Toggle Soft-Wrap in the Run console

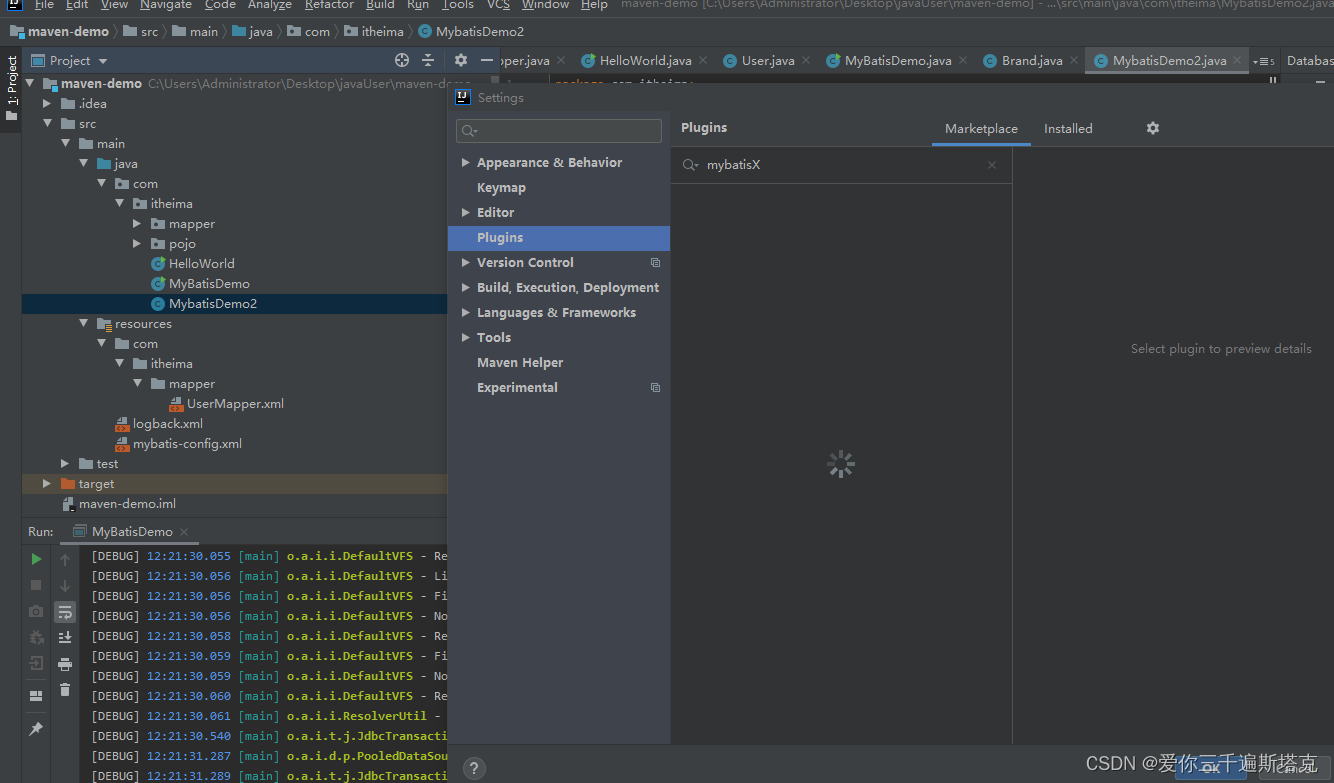(65, 611)
